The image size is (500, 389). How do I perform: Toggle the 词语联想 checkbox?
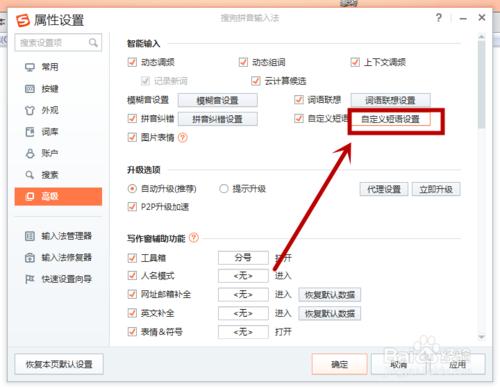(x=299, y=100)
